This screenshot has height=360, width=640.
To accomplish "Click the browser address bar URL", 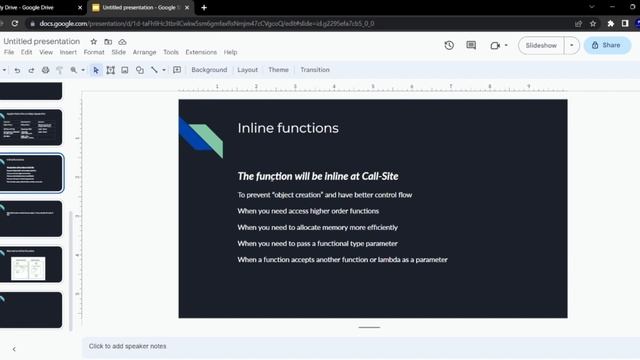I will tap(207, 24).
